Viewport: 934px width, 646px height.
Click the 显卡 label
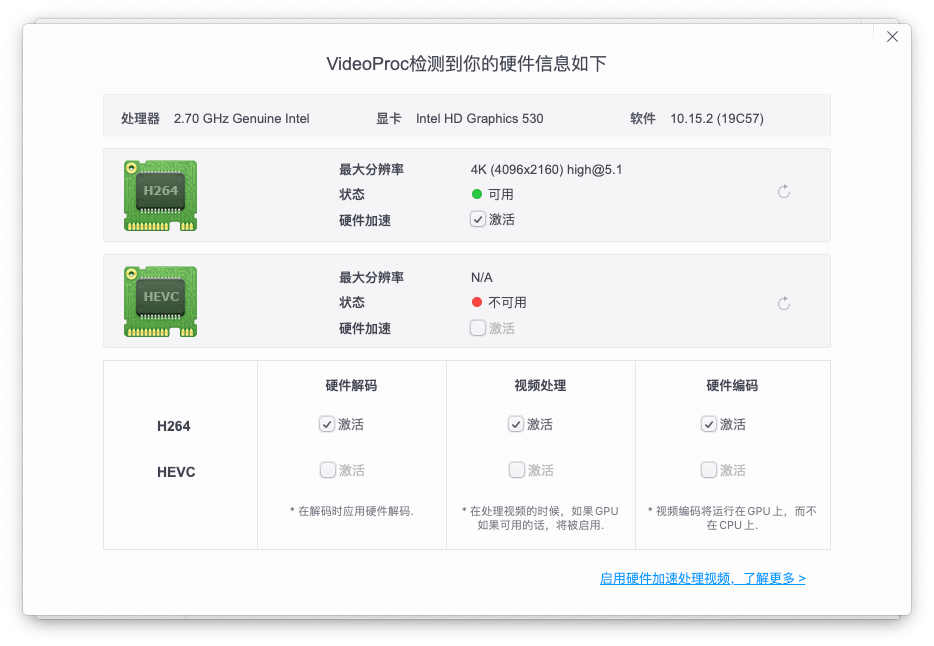[388, 118]
